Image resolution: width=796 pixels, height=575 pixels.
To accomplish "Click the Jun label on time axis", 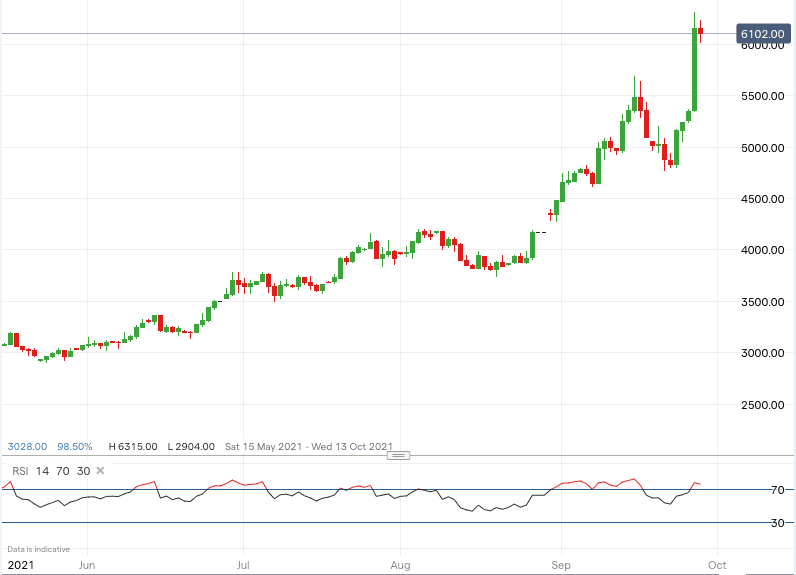I will point(87,565).
